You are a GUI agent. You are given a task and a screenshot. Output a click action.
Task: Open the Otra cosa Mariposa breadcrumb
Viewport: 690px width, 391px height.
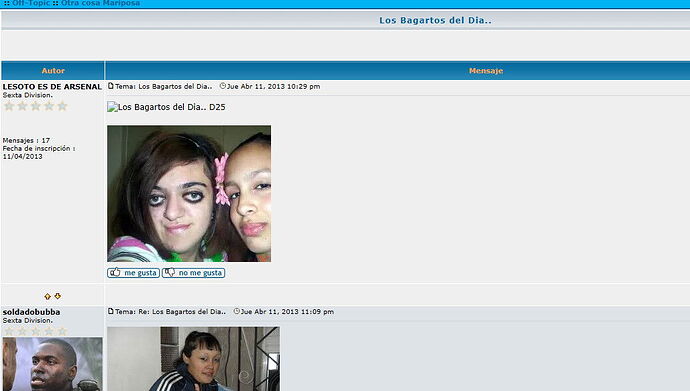tap(100, 3)
